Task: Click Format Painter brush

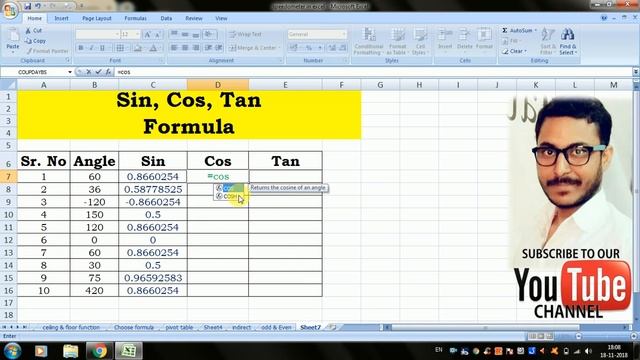Action: [47, 51]
